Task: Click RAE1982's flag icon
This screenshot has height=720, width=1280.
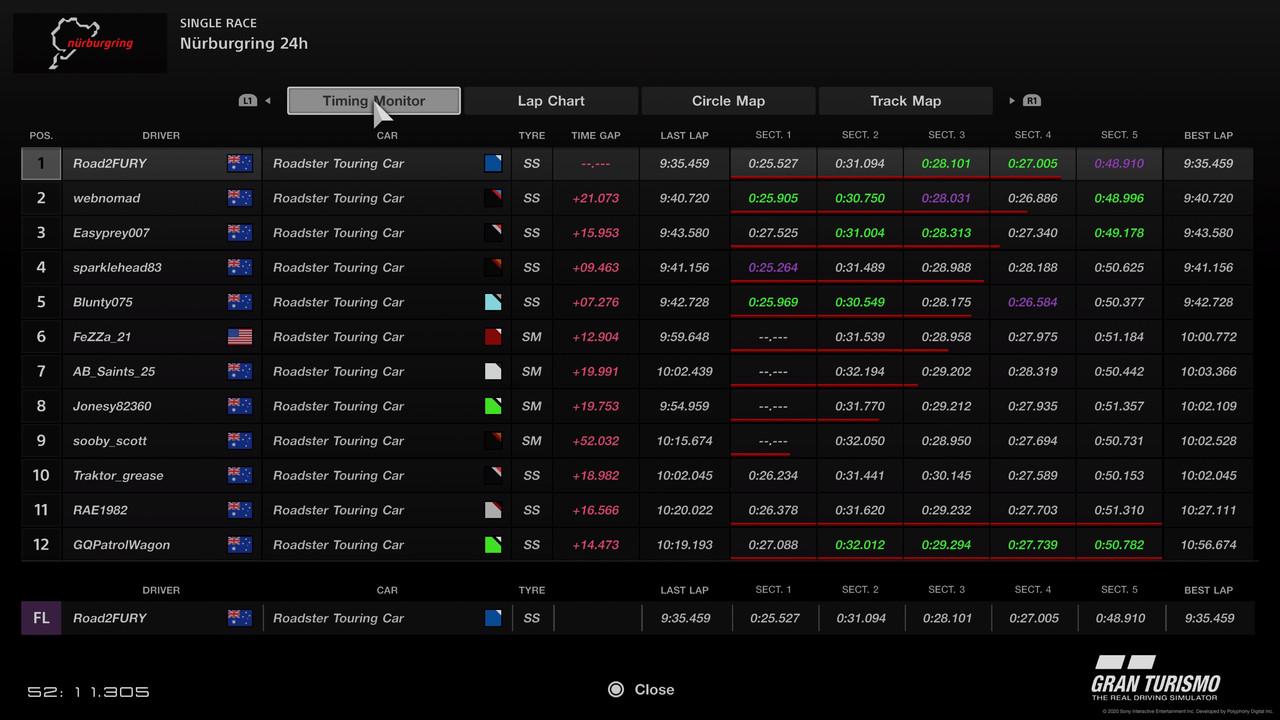Action: pyautogui.click(x=240, y=510)
